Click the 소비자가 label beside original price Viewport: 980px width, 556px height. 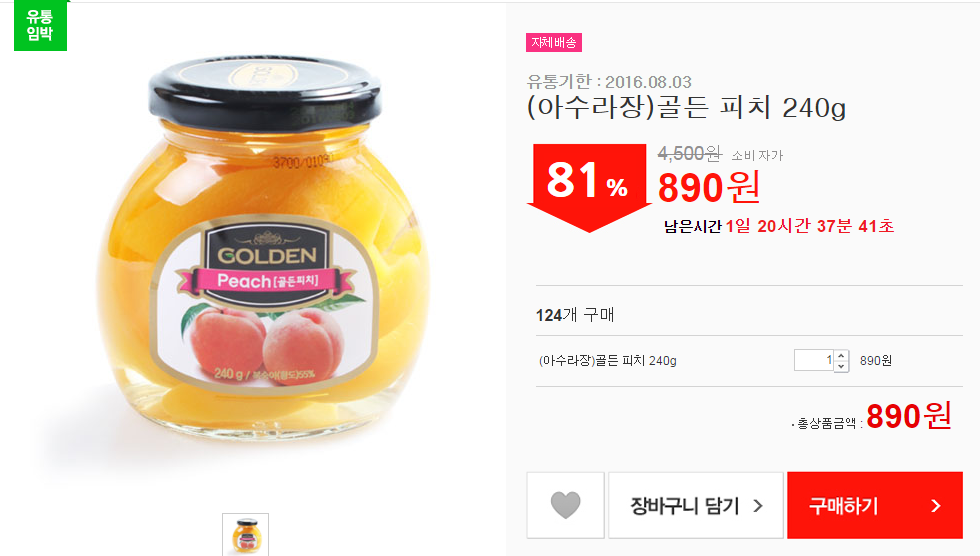point(757,155)
